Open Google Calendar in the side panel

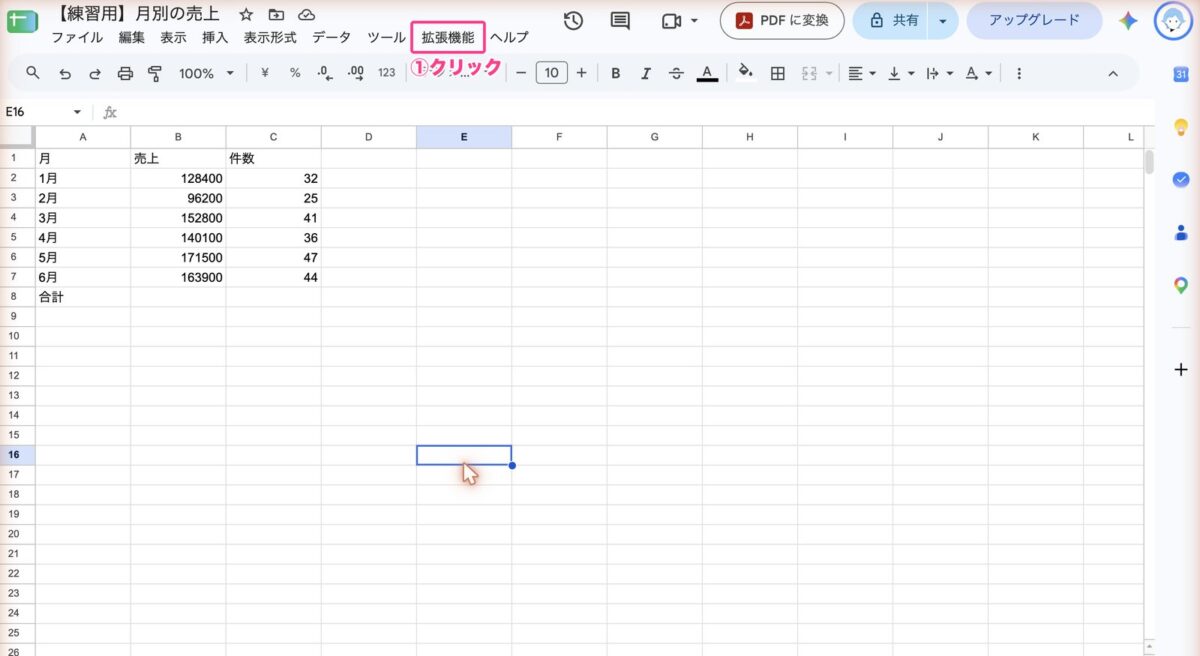[1181, 75]
